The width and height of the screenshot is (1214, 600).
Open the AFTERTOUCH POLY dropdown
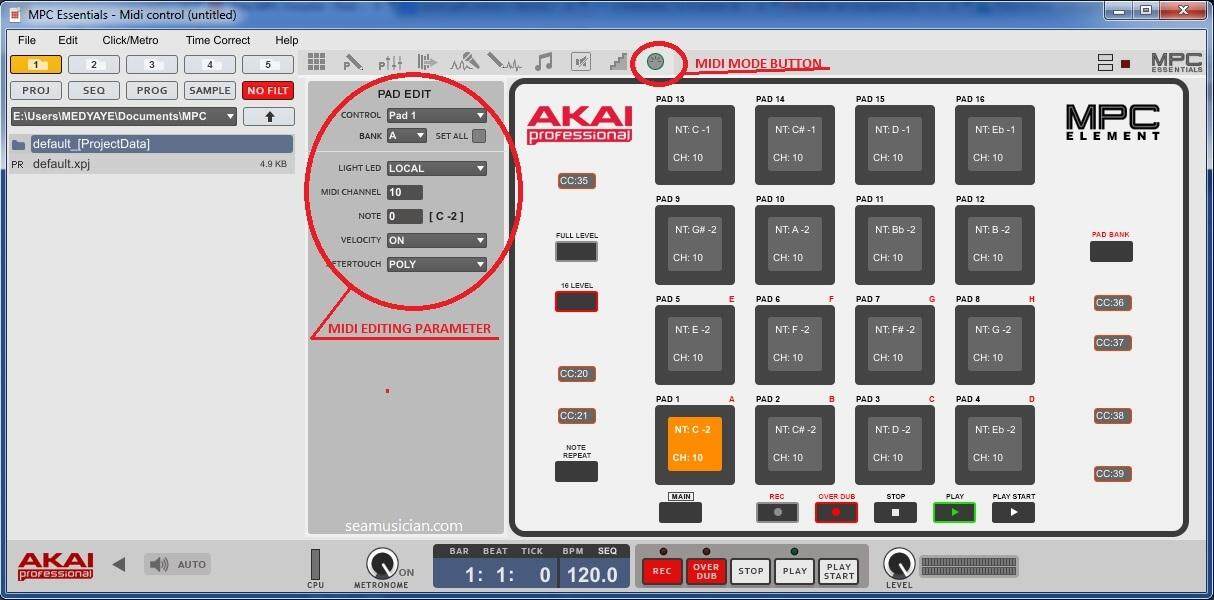pyautogui.click(x=436, y=264)
